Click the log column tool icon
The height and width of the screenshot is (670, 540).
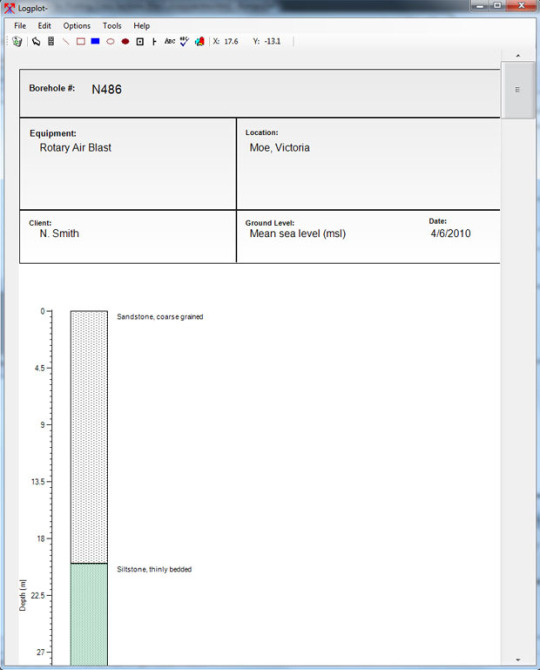pos(51,41)
